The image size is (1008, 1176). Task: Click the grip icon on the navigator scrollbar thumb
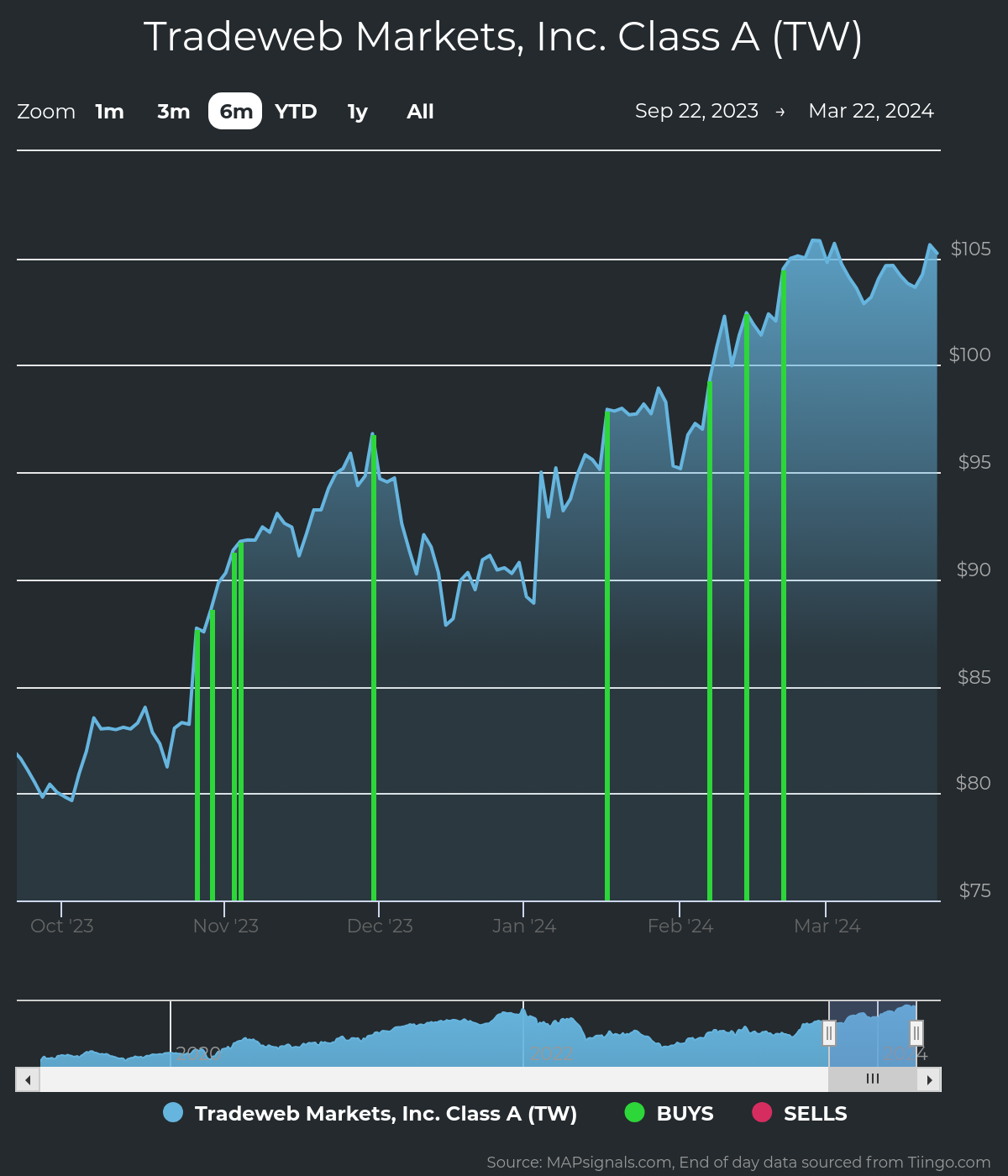(872, 1079)
